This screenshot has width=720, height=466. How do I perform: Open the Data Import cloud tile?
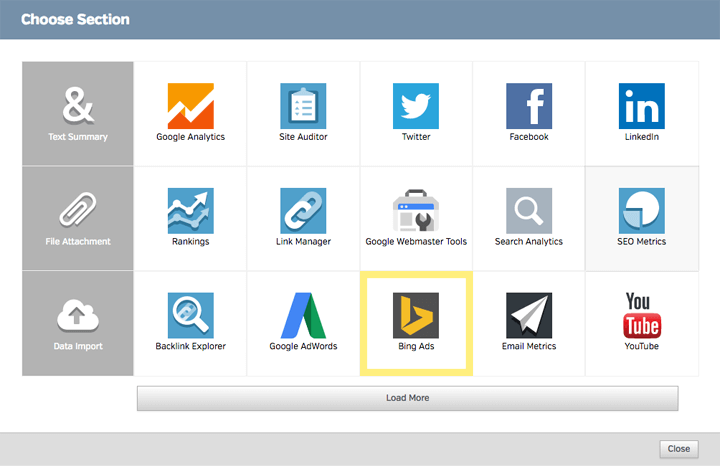click(78, 323)
